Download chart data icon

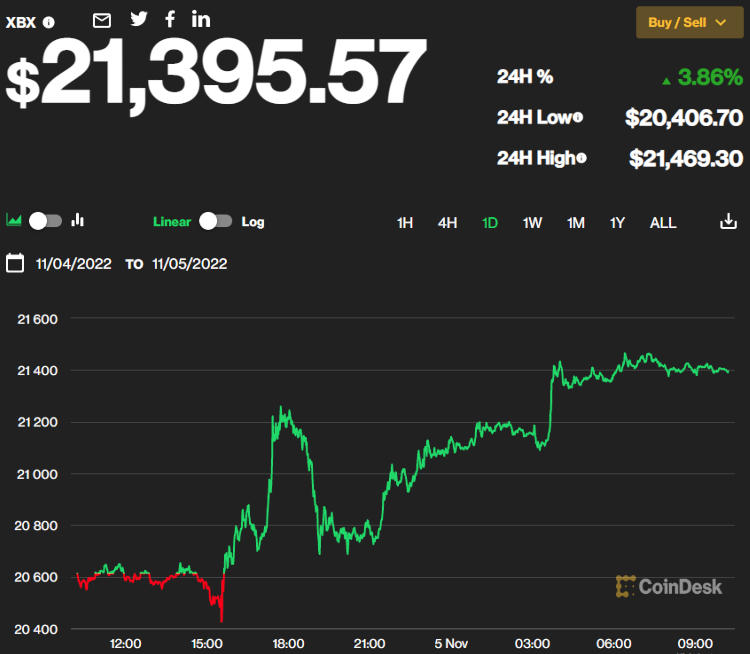(728, 221)
